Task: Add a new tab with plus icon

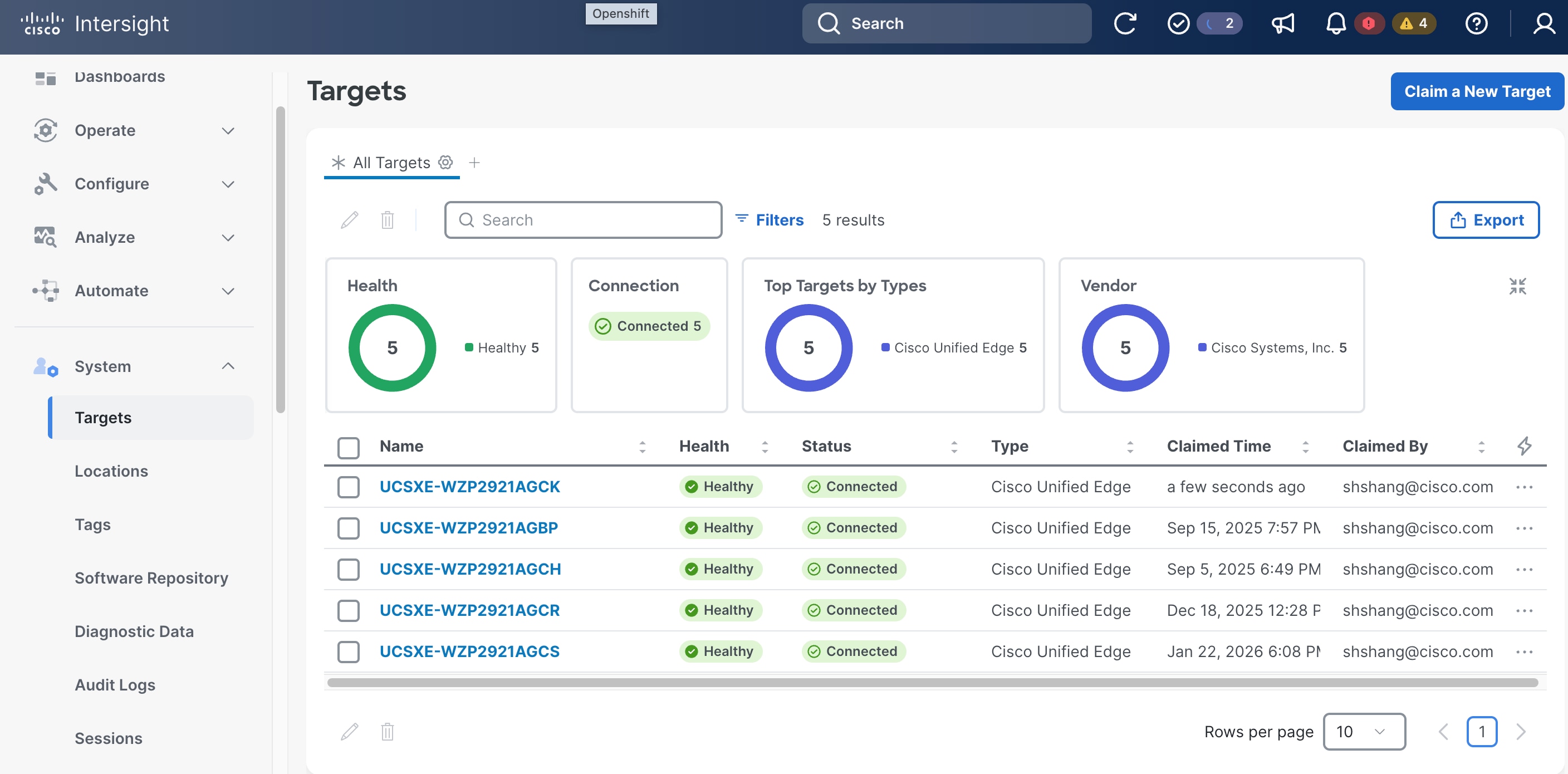Action: [x=474, y=163]
